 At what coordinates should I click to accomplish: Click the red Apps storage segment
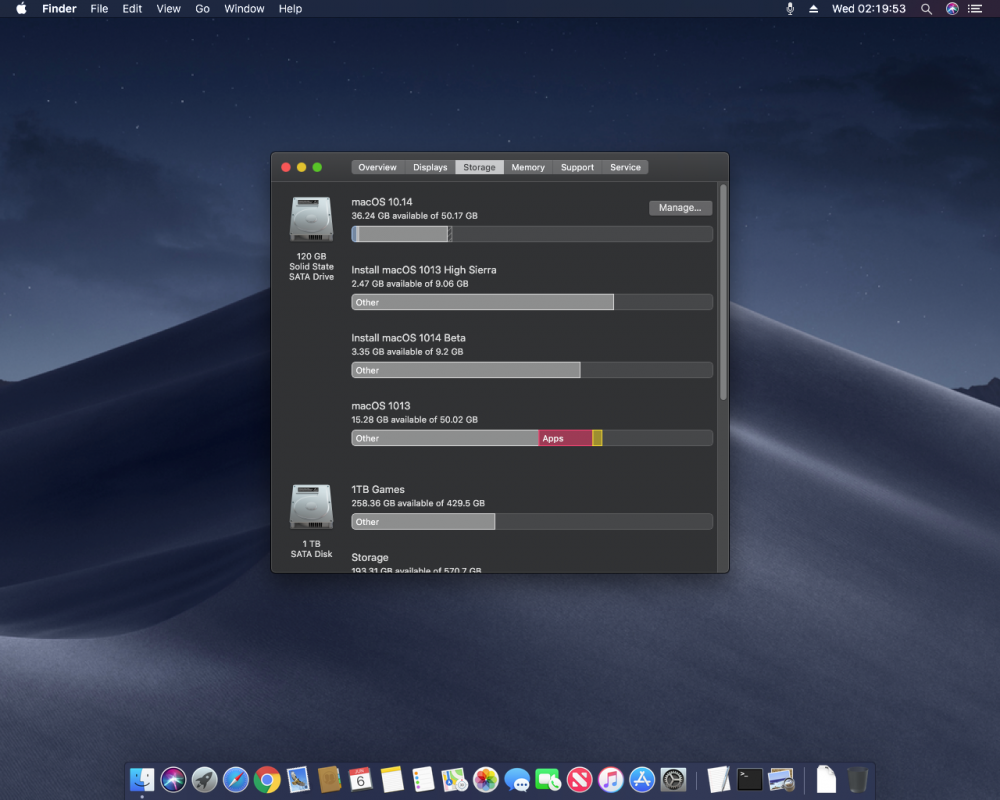(x=565, y=438)
